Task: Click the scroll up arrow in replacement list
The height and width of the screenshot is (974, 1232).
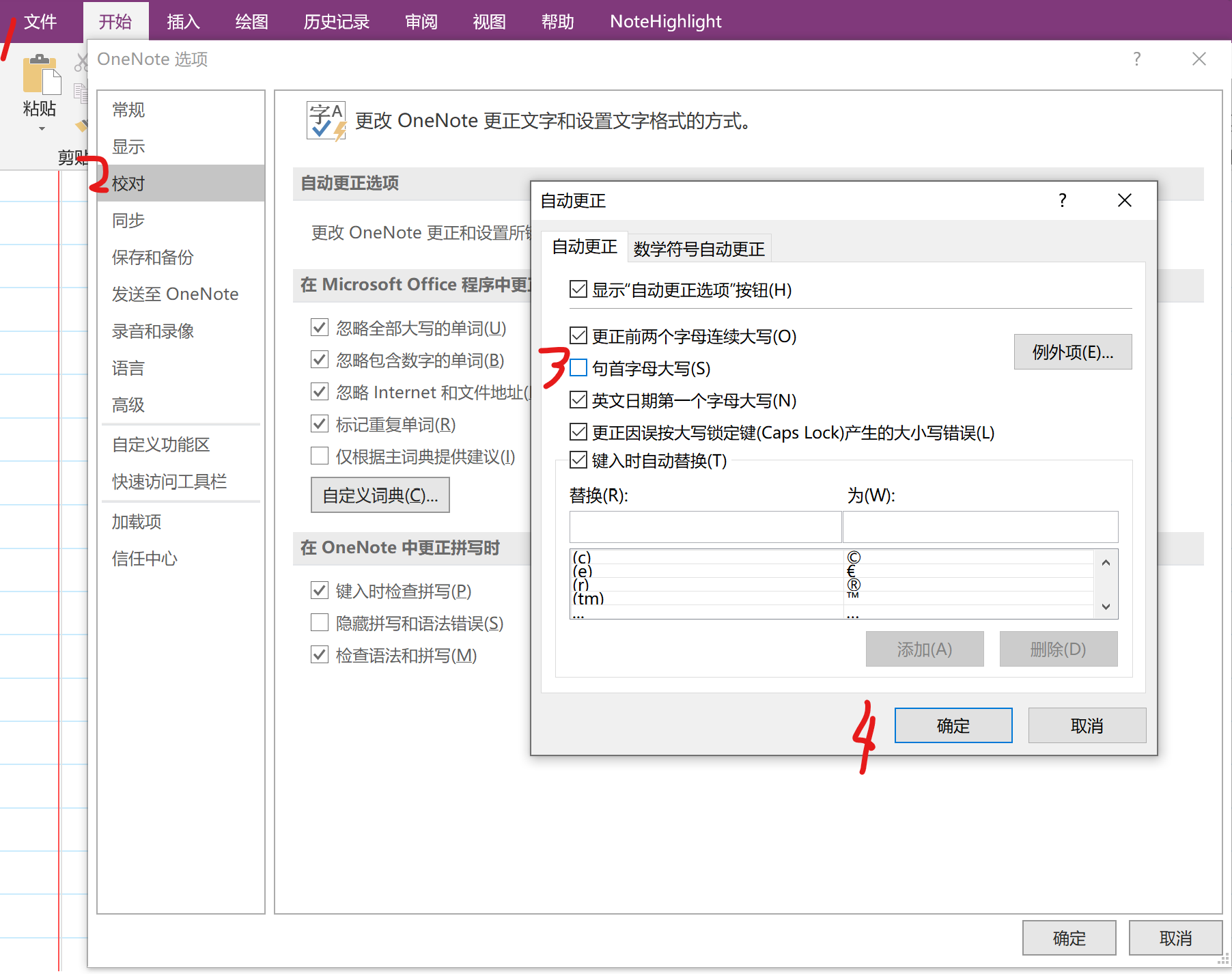Action: coord(1106,563)
